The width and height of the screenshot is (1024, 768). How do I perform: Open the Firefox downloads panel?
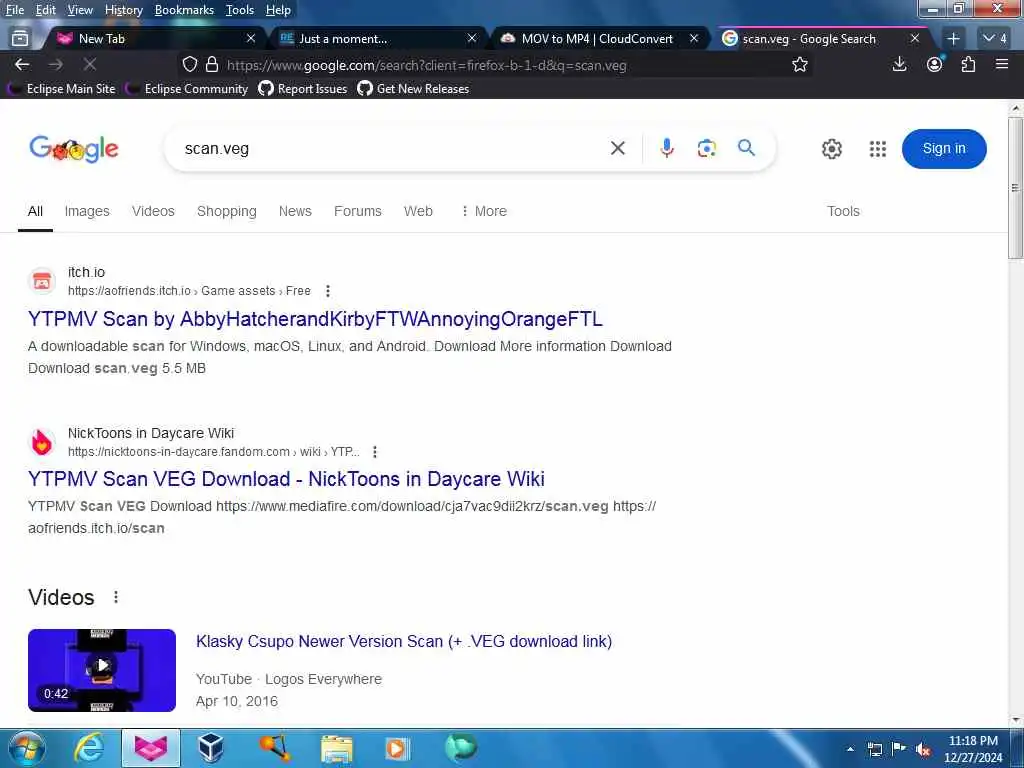click(899, 64)
